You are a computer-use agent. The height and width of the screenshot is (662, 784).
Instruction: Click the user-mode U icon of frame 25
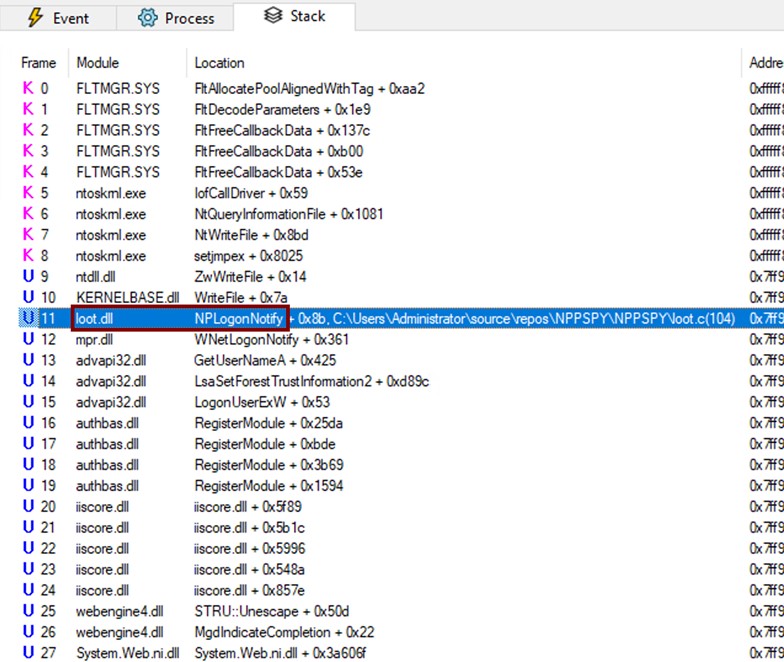[28, 611]
